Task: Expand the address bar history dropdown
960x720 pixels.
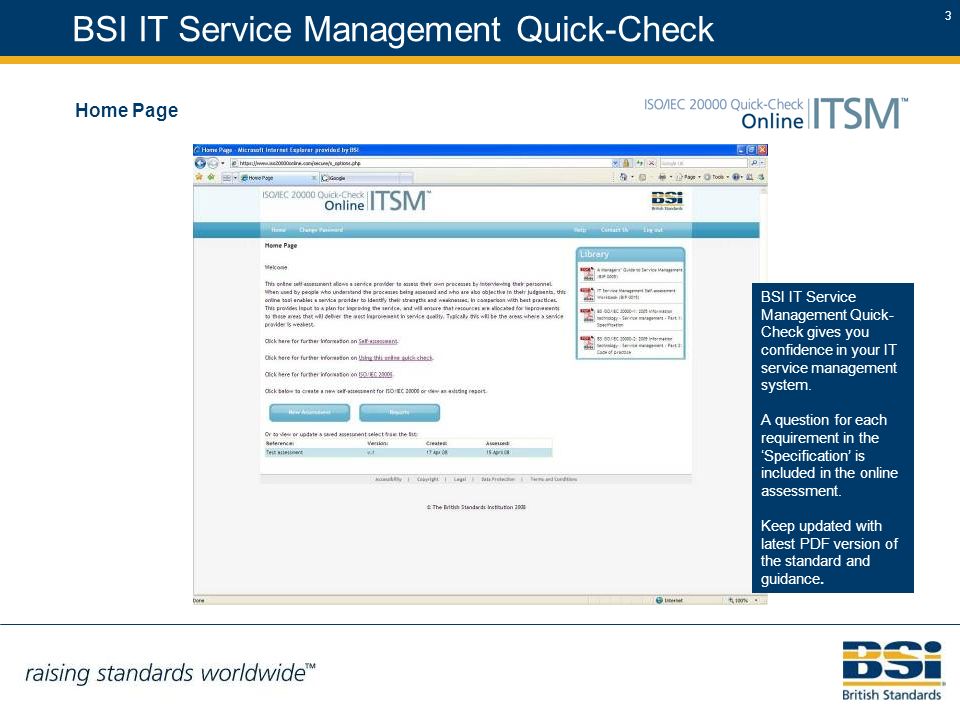Action: tap(616, 163)
